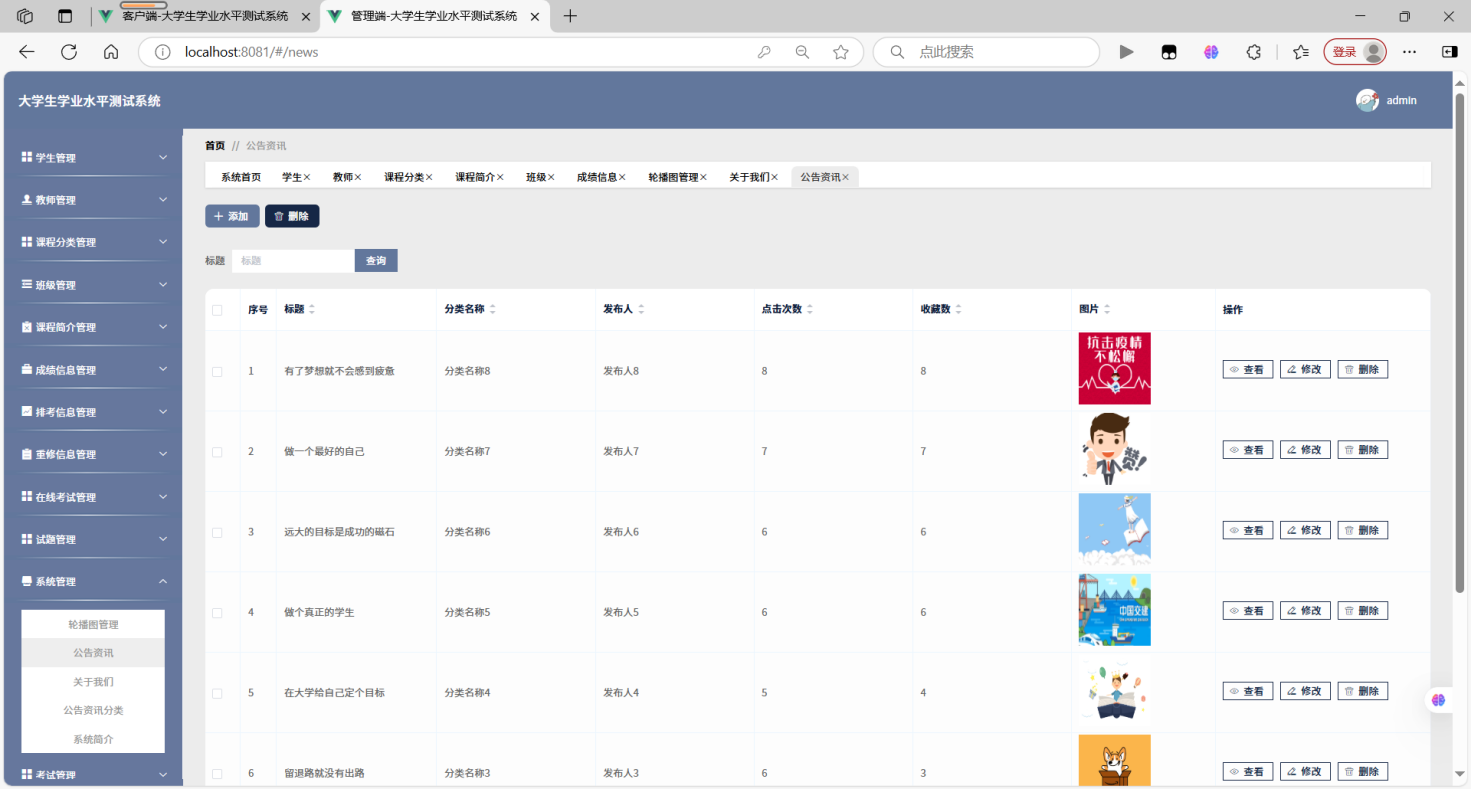Click the 标题 search input field
The height and width of the screenshot is (789, 1471).
293,260
